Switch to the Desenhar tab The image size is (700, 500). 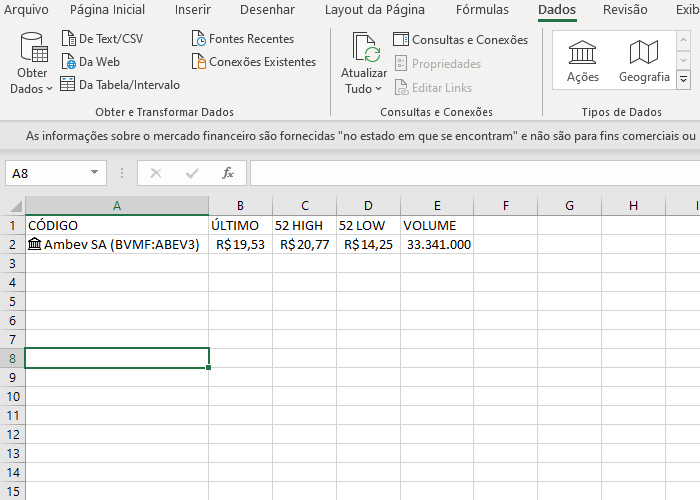click(x=267, y=9)
